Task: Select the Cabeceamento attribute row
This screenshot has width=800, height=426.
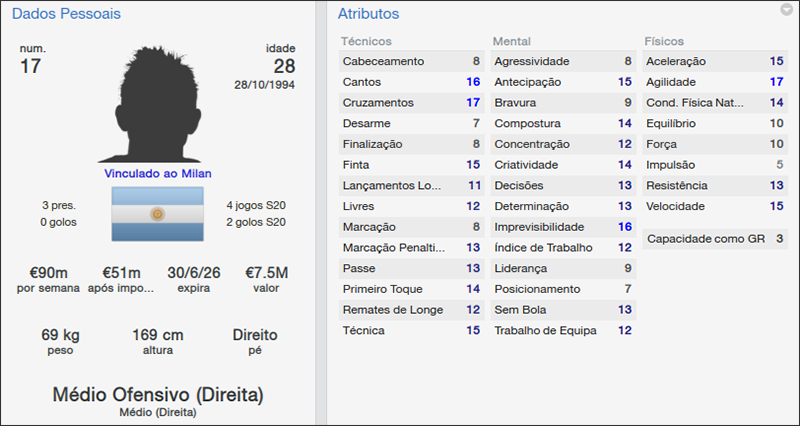Action: (411, 61)
